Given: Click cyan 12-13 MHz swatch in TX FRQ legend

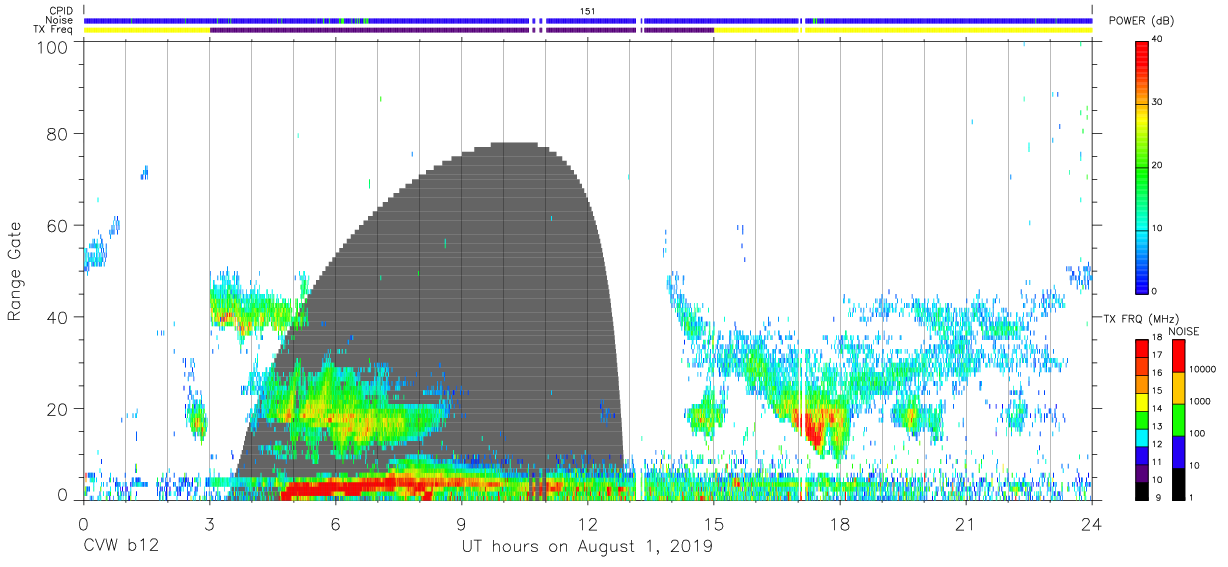Looking at the screenshot, I should pos(1141,436).
